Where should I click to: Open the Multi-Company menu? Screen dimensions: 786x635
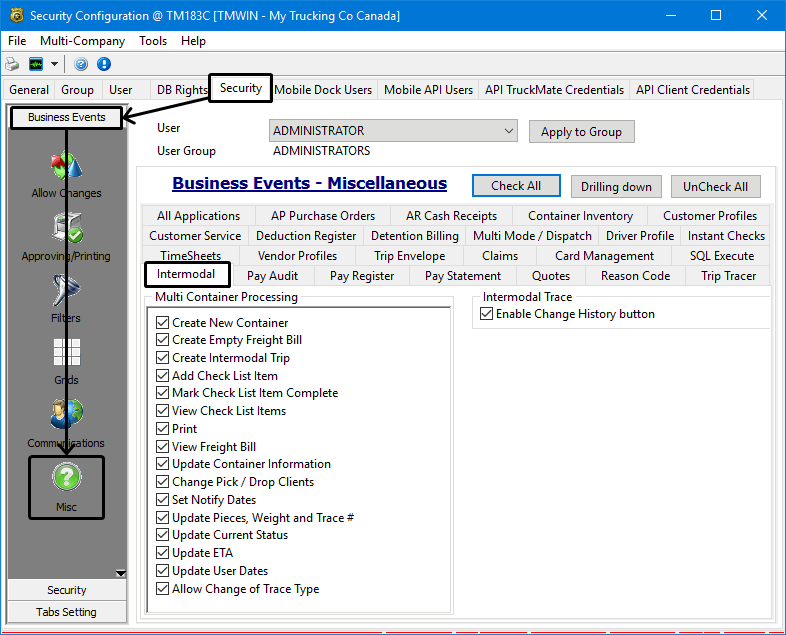click(x=82, y=41)
